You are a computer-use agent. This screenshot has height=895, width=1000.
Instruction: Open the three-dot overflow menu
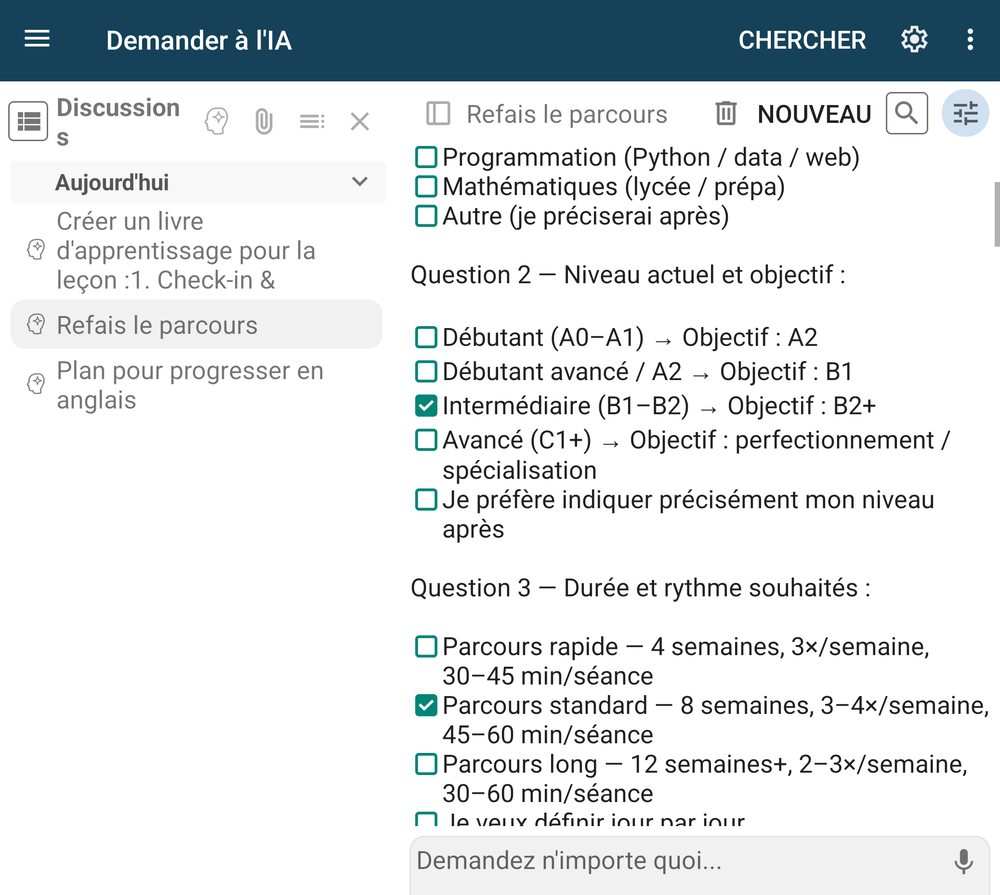pos(970,40)
